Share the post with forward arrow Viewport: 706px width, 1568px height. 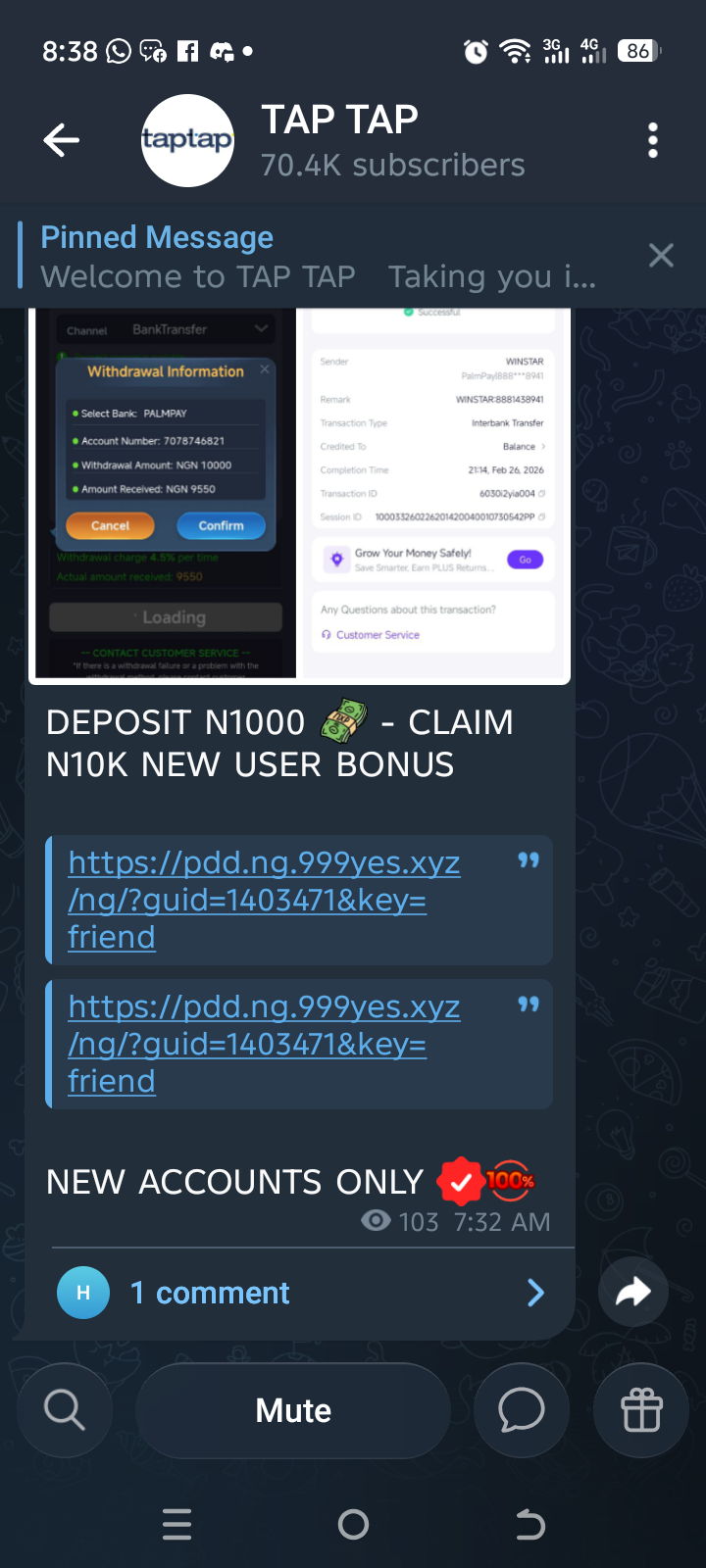pyautogui.click(x=633, y=1292)
